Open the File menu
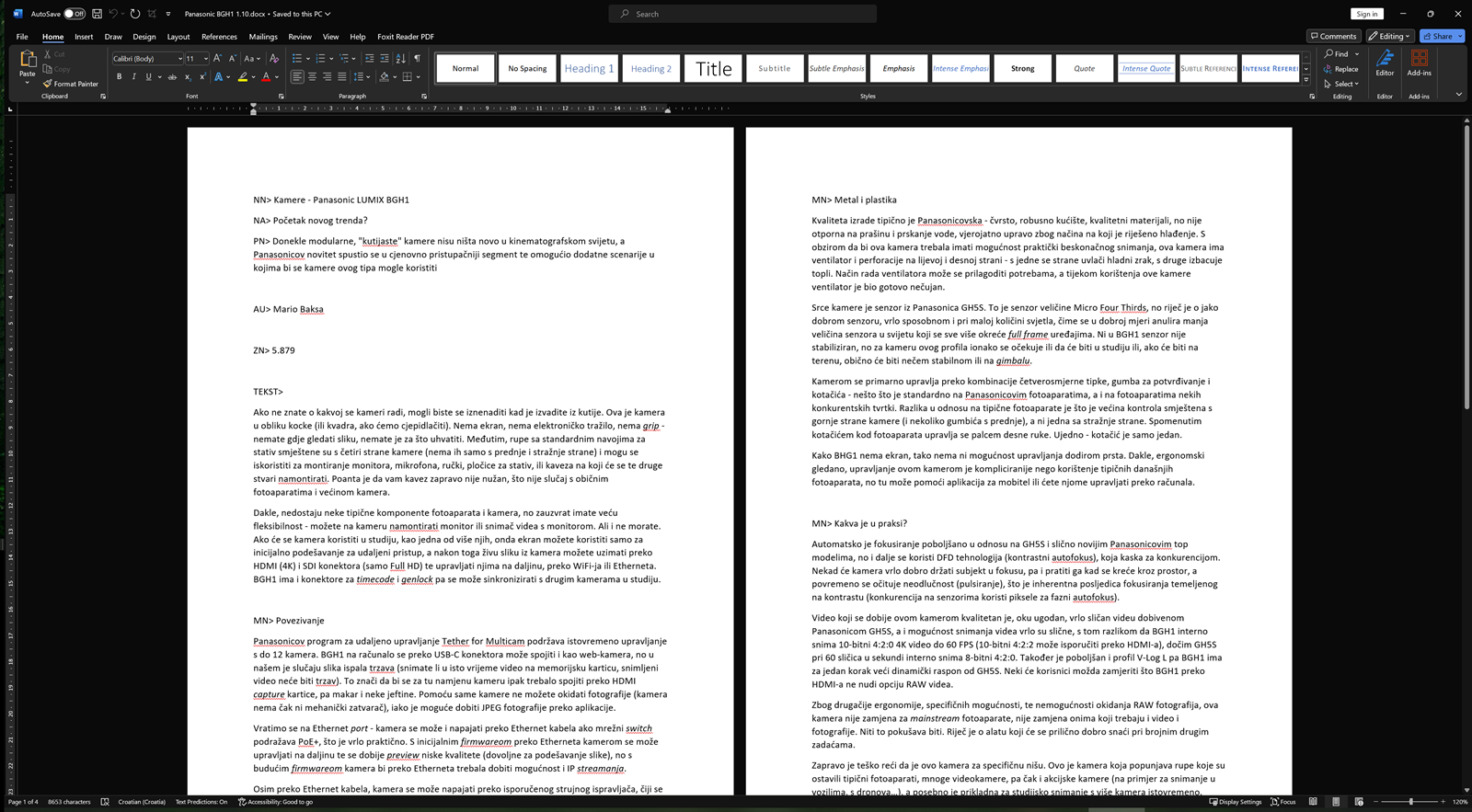Image resolution: width=1472 pixels, height=812 pixels. tap(22, 37)
